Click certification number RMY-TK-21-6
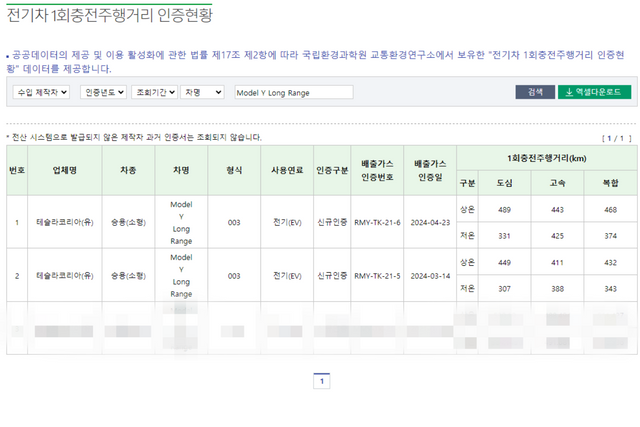Screen dimensions: 640x427 coord(377,222)
